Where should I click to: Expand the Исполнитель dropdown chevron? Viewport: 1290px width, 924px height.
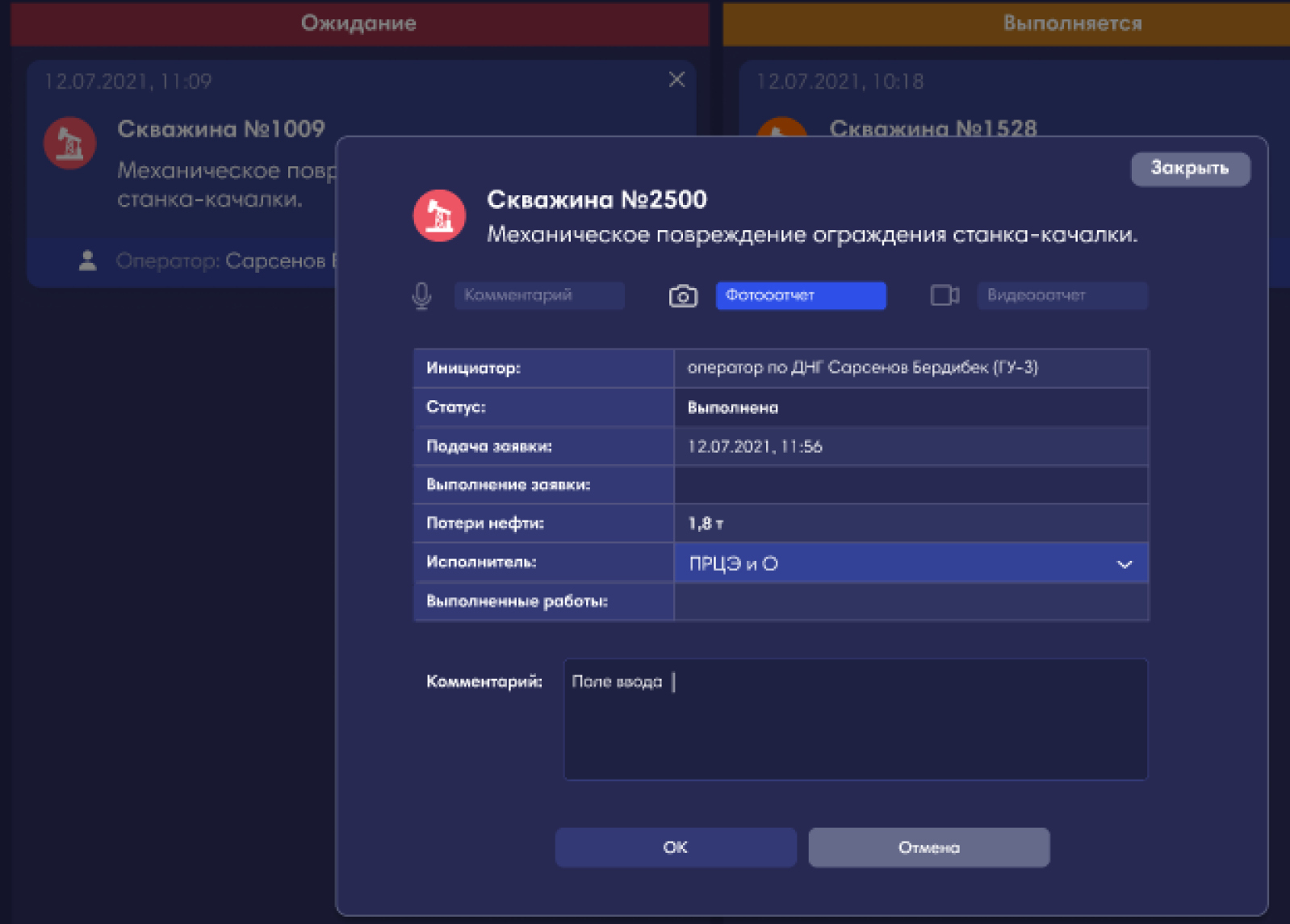(x=1125, y=564)
